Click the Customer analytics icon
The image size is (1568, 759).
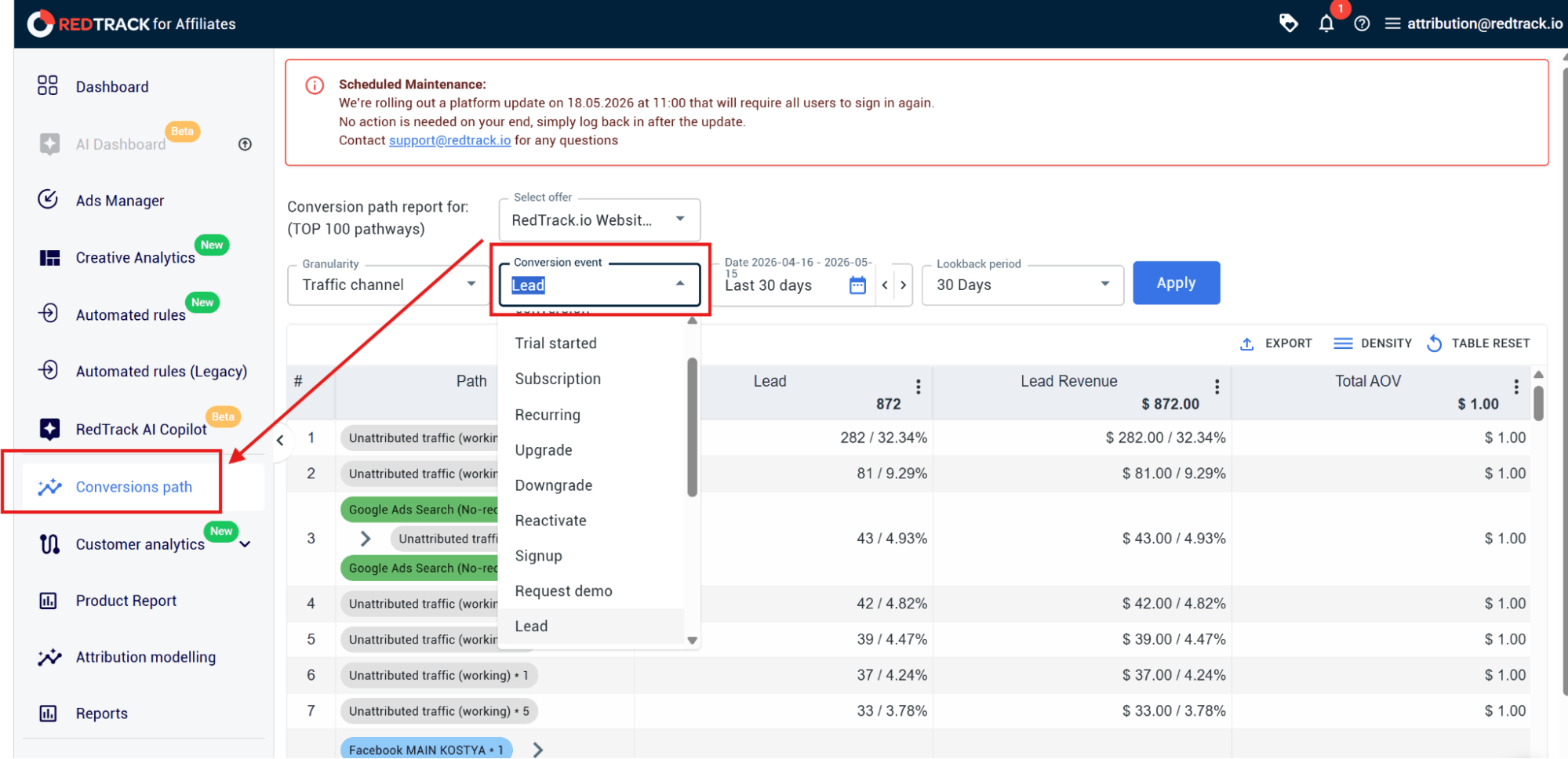[49, 543]
